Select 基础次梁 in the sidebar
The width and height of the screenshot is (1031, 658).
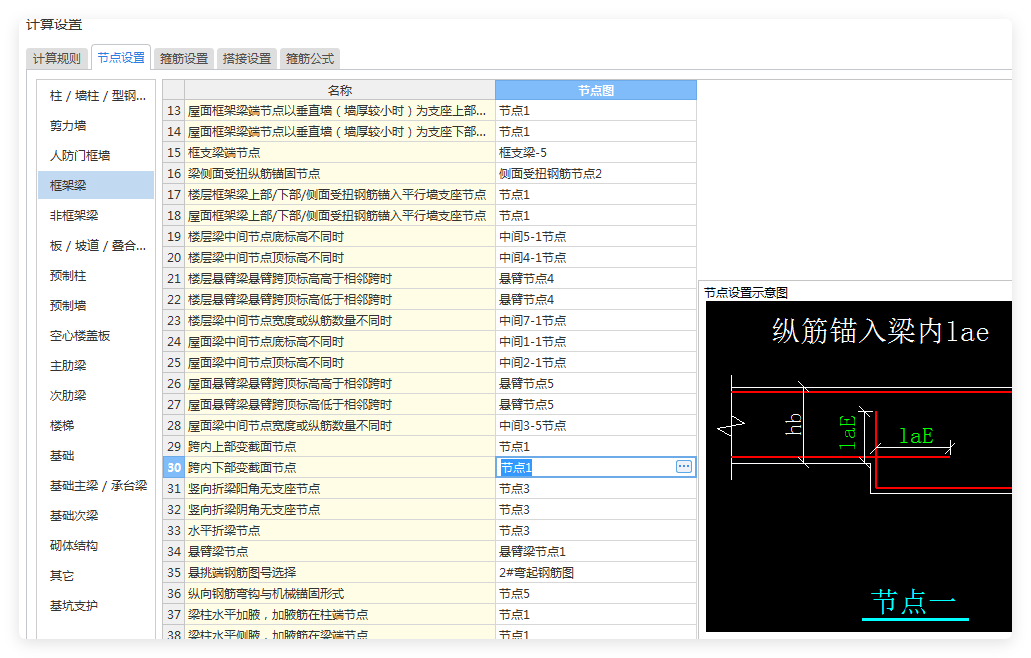96,516
